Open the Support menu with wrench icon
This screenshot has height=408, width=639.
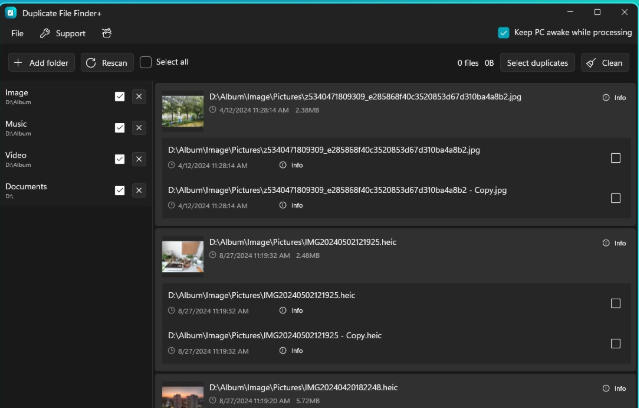62,33
